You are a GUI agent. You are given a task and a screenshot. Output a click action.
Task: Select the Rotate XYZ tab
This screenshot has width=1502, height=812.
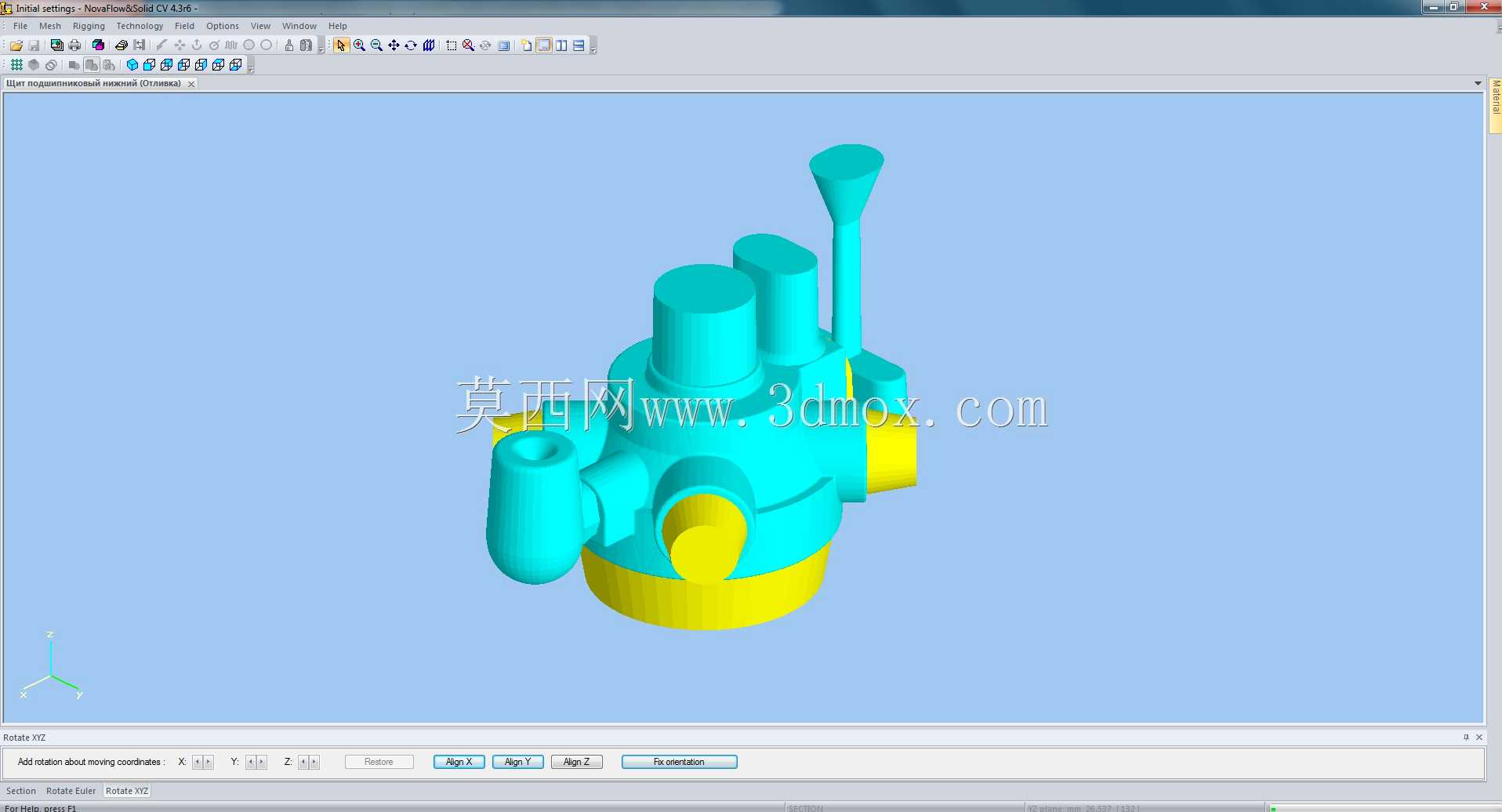click(127, 791)
